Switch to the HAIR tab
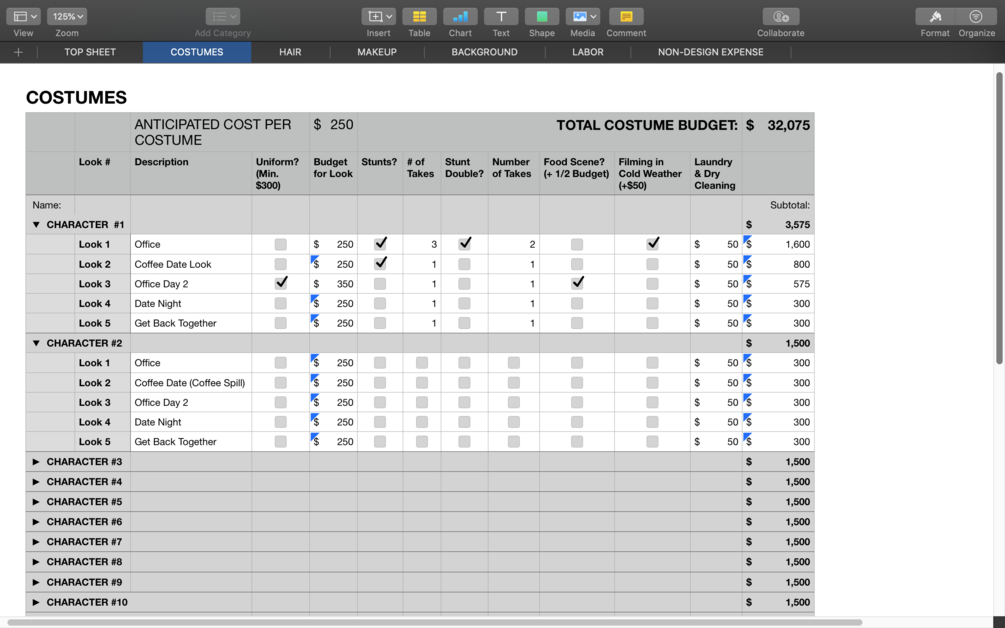The image size is (1005, 628). (290, 52)
